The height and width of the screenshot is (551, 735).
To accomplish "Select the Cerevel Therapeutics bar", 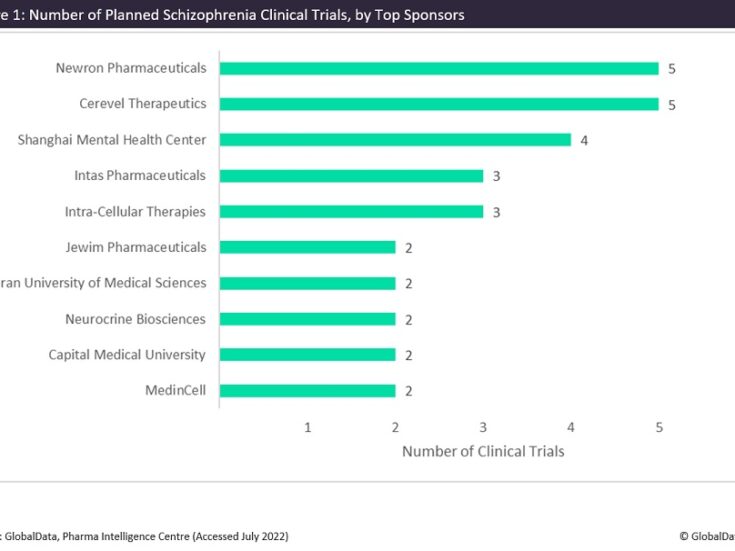I will coord(438,104).
